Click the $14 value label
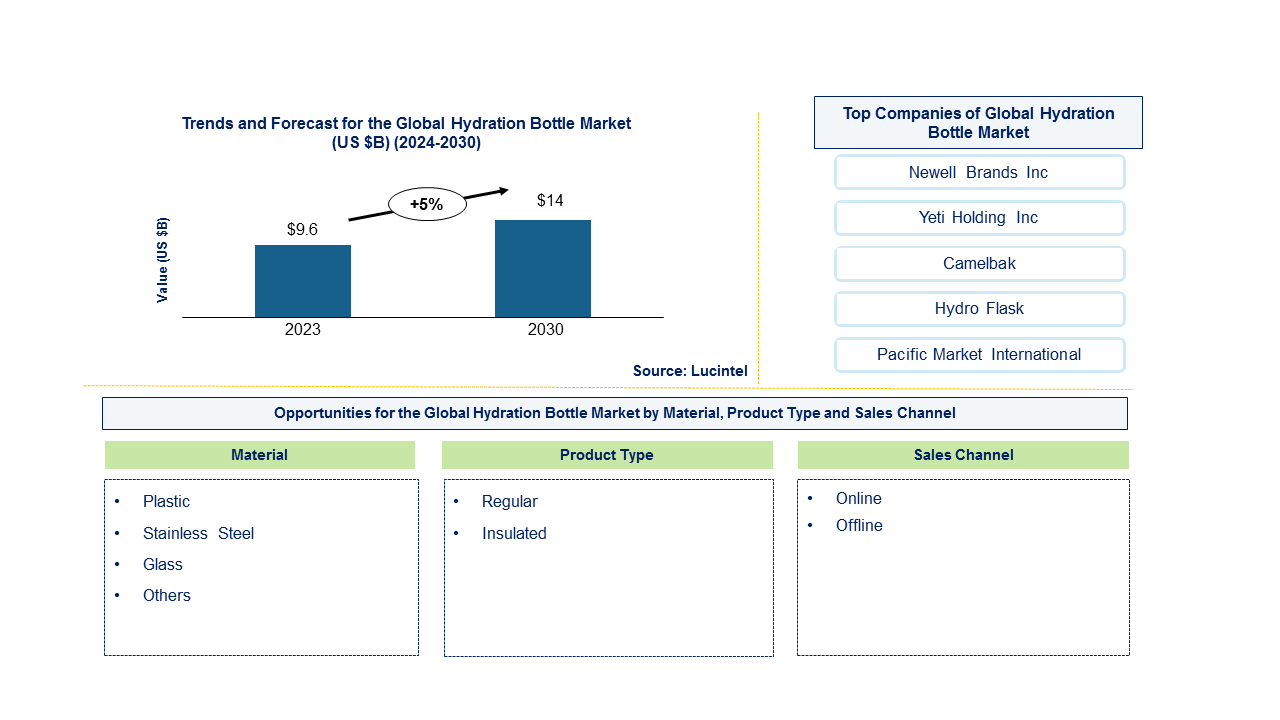This screenshot has height=720, width=1280. tap(550, 201)
